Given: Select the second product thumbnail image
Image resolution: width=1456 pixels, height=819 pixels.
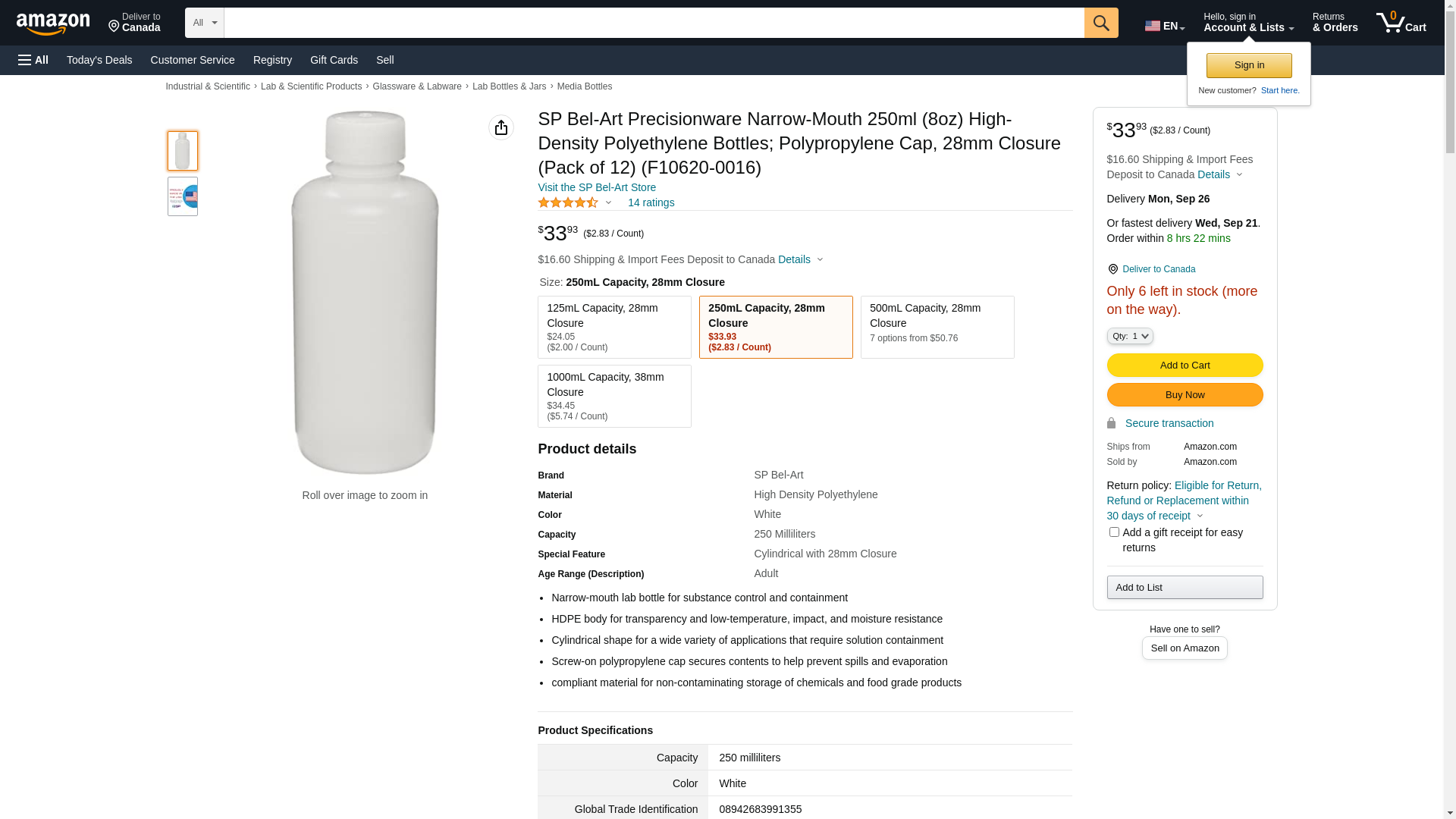Looking at the screenshot, I should pyautogui.click(x=183, y=196).
